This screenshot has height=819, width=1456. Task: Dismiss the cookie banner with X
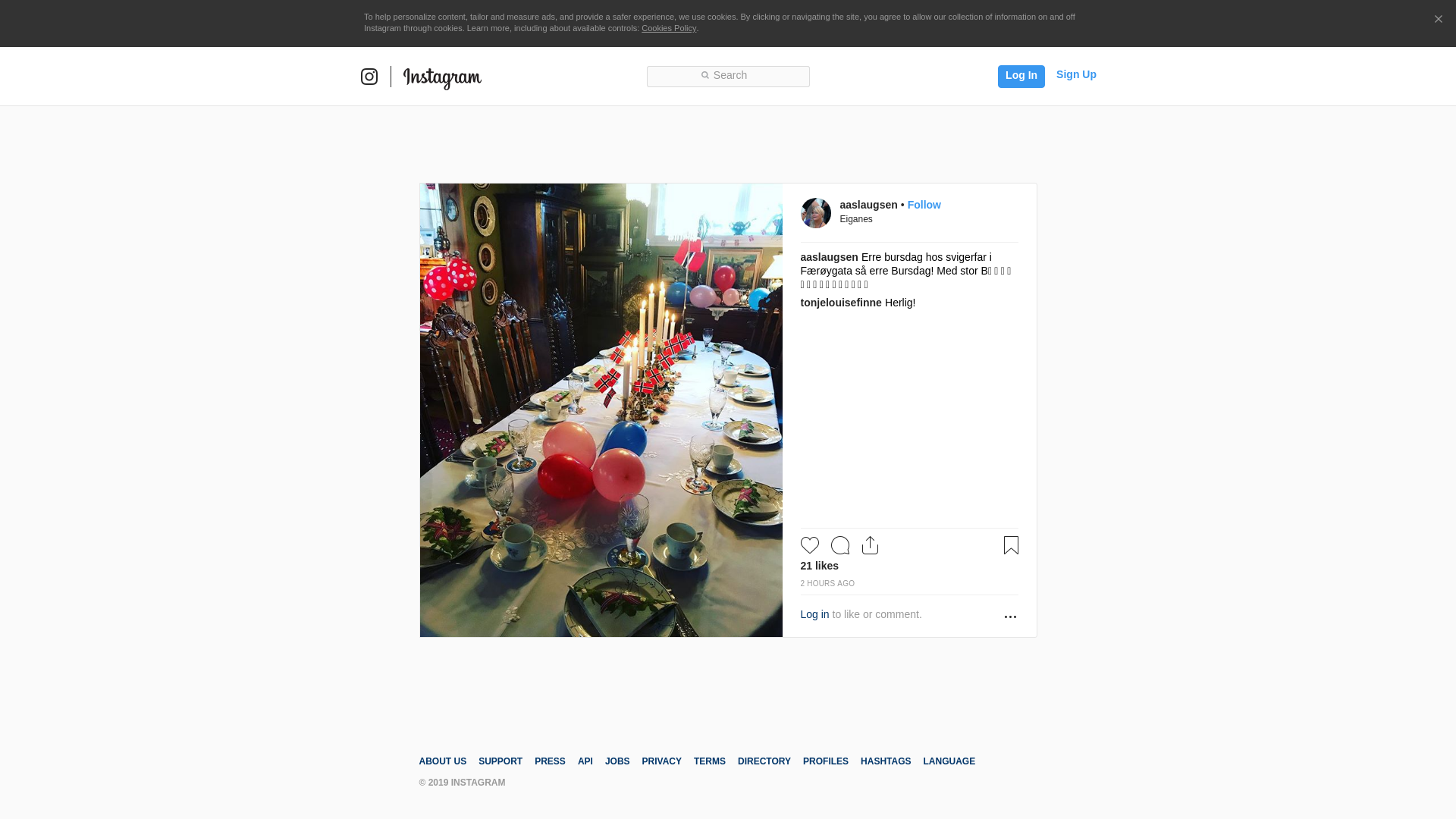[x=1438, y=20]
